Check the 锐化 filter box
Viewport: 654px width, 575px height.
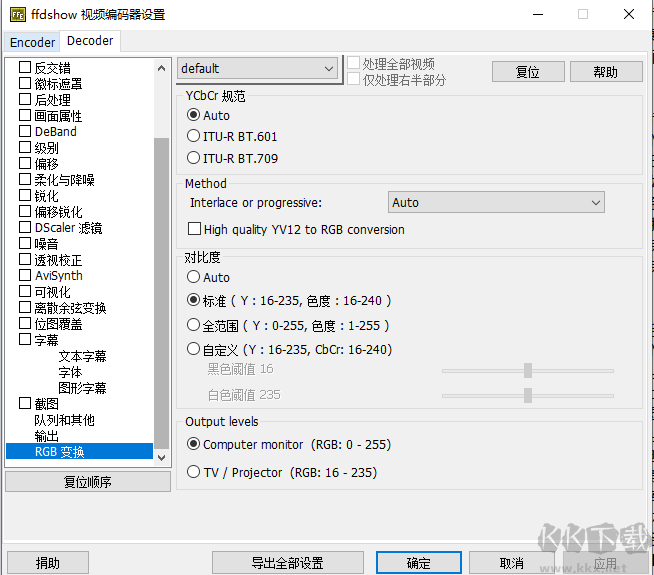(x=25, y=195)
